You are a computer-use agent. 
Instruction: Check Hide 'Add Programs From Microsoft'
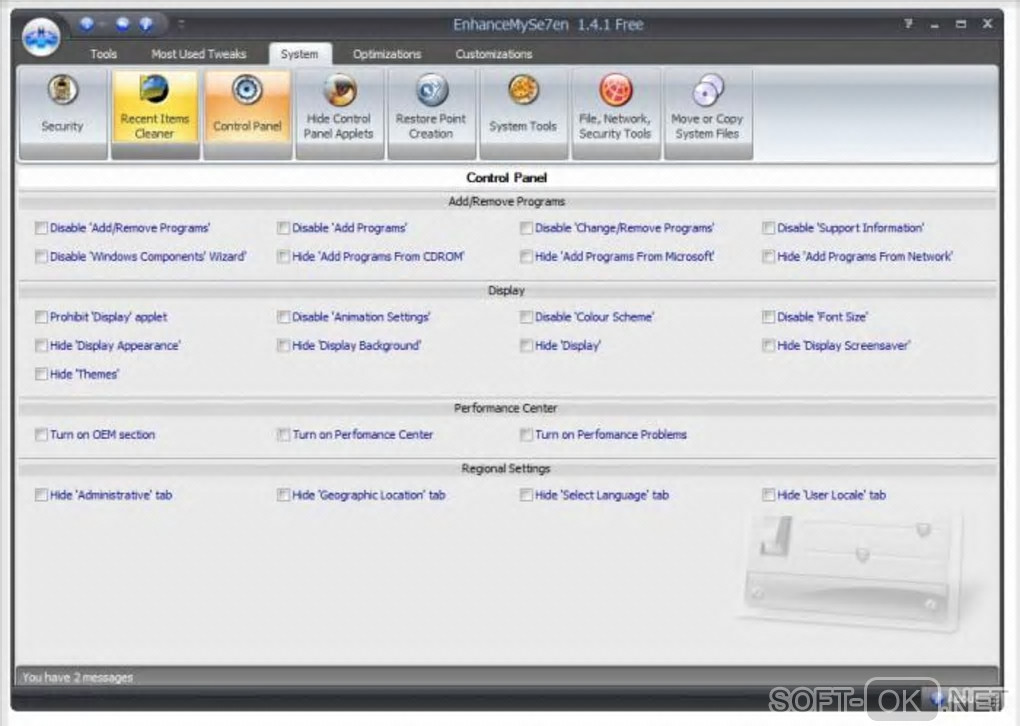pos(526,256)
